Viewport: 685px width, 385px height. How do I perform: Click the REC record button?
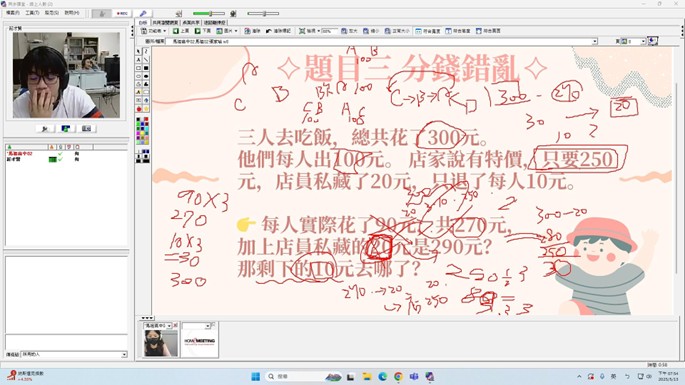[x=121, y=14]
